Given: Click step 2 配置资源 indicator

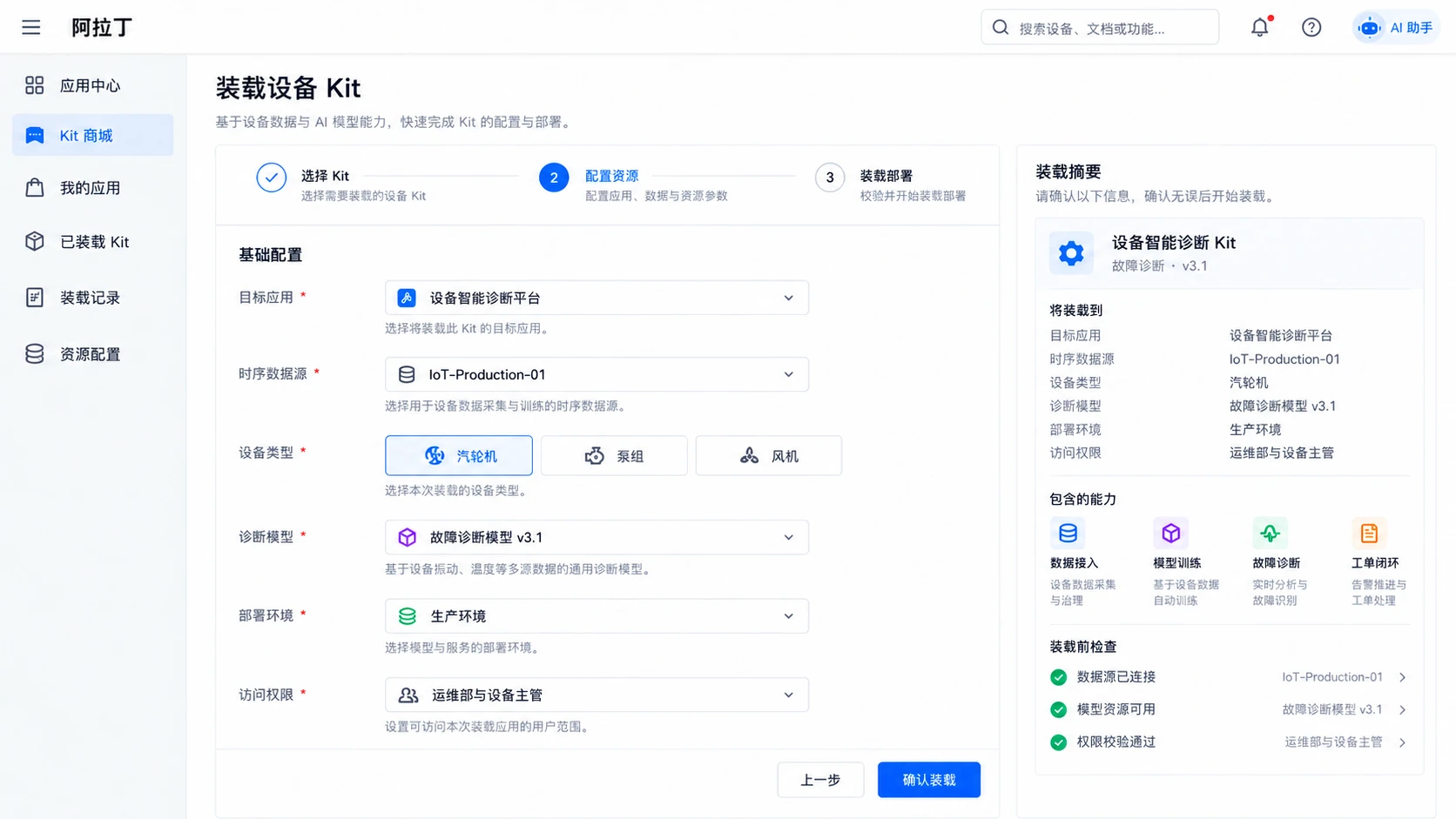Looking at the screenshot, I should click(x=554, y=178).
